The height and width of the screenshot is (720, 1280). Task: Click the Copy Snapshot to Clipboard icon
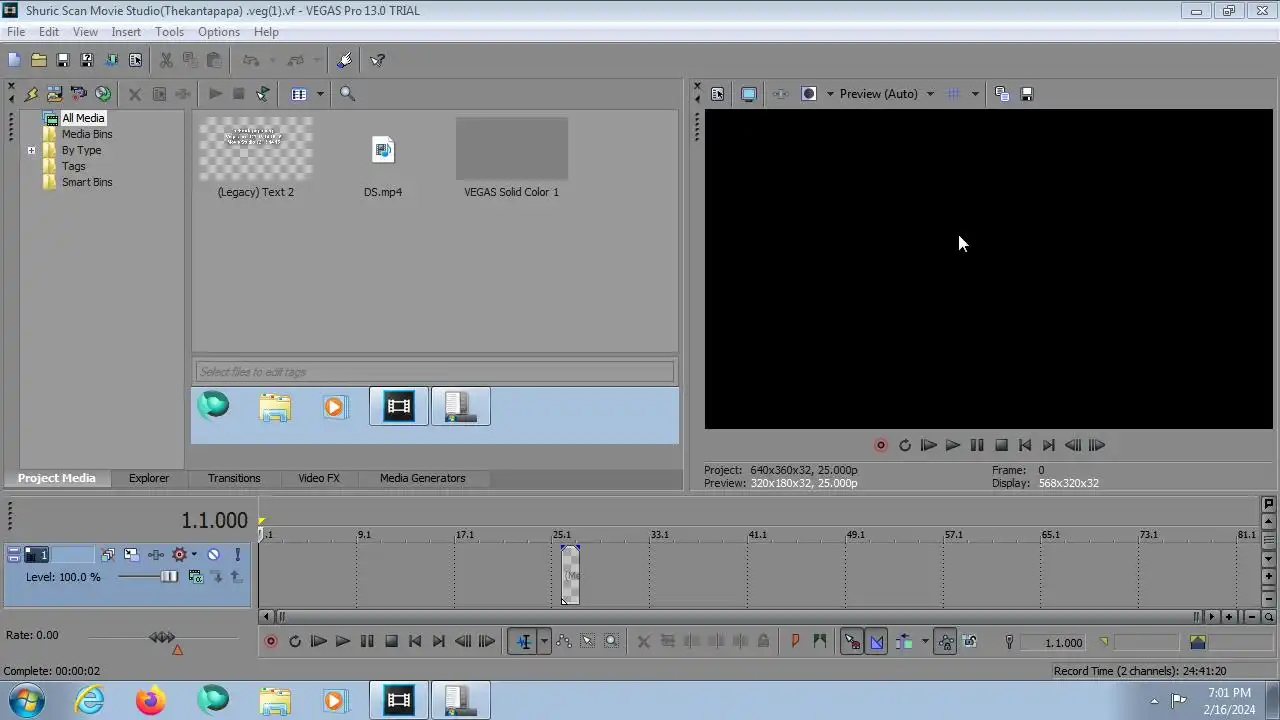[x=1002, y=94]
